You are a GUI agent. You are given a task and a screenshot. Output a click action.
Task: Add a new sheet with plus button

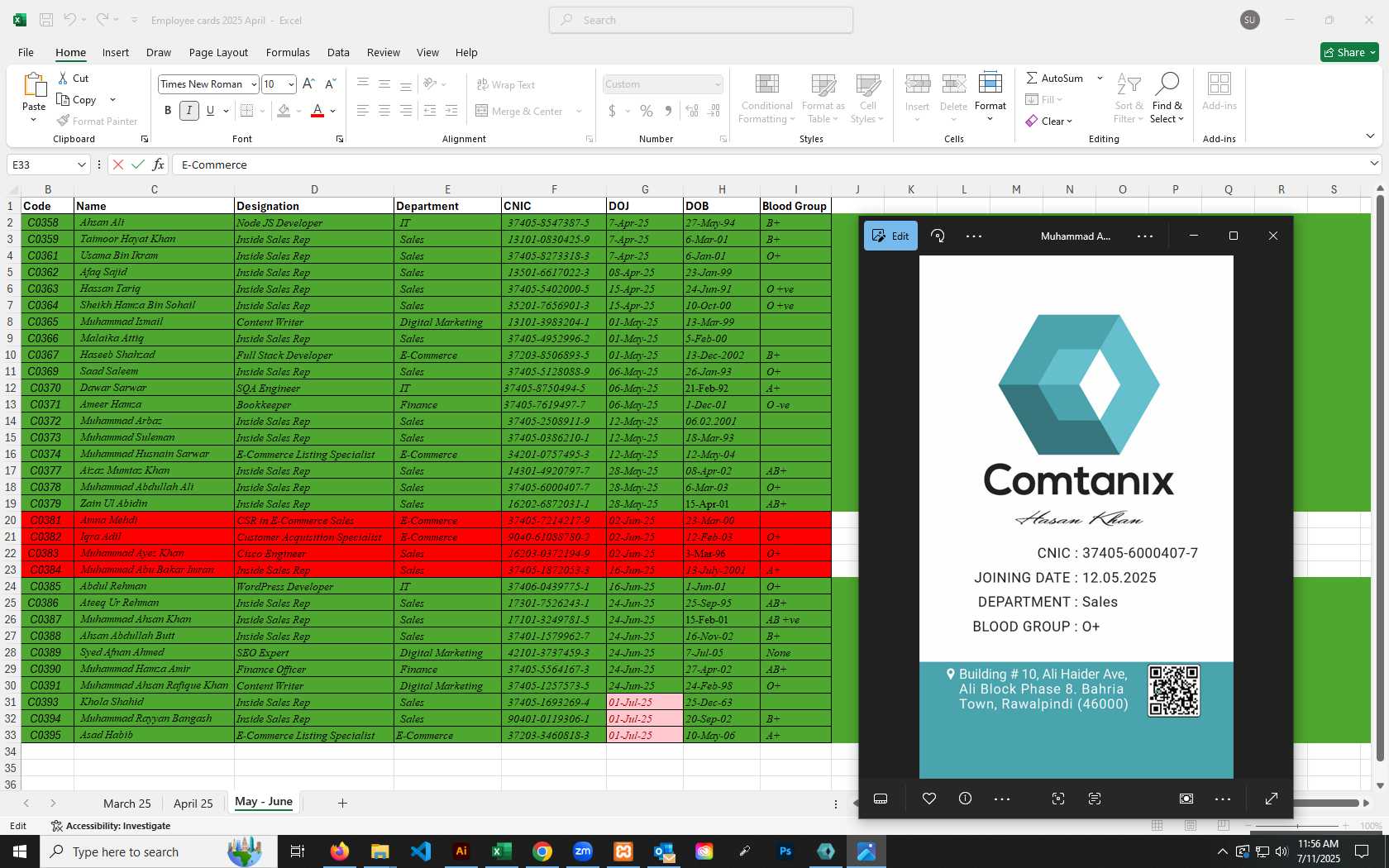click(342, 803)
